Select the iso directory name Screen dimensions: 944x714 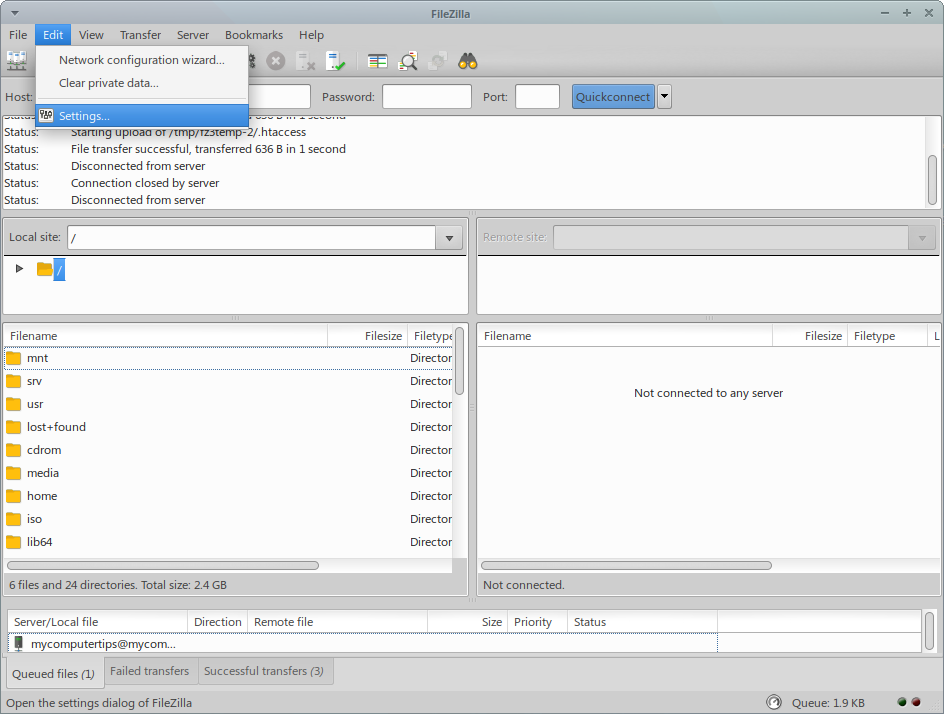[x=34, y=519]
